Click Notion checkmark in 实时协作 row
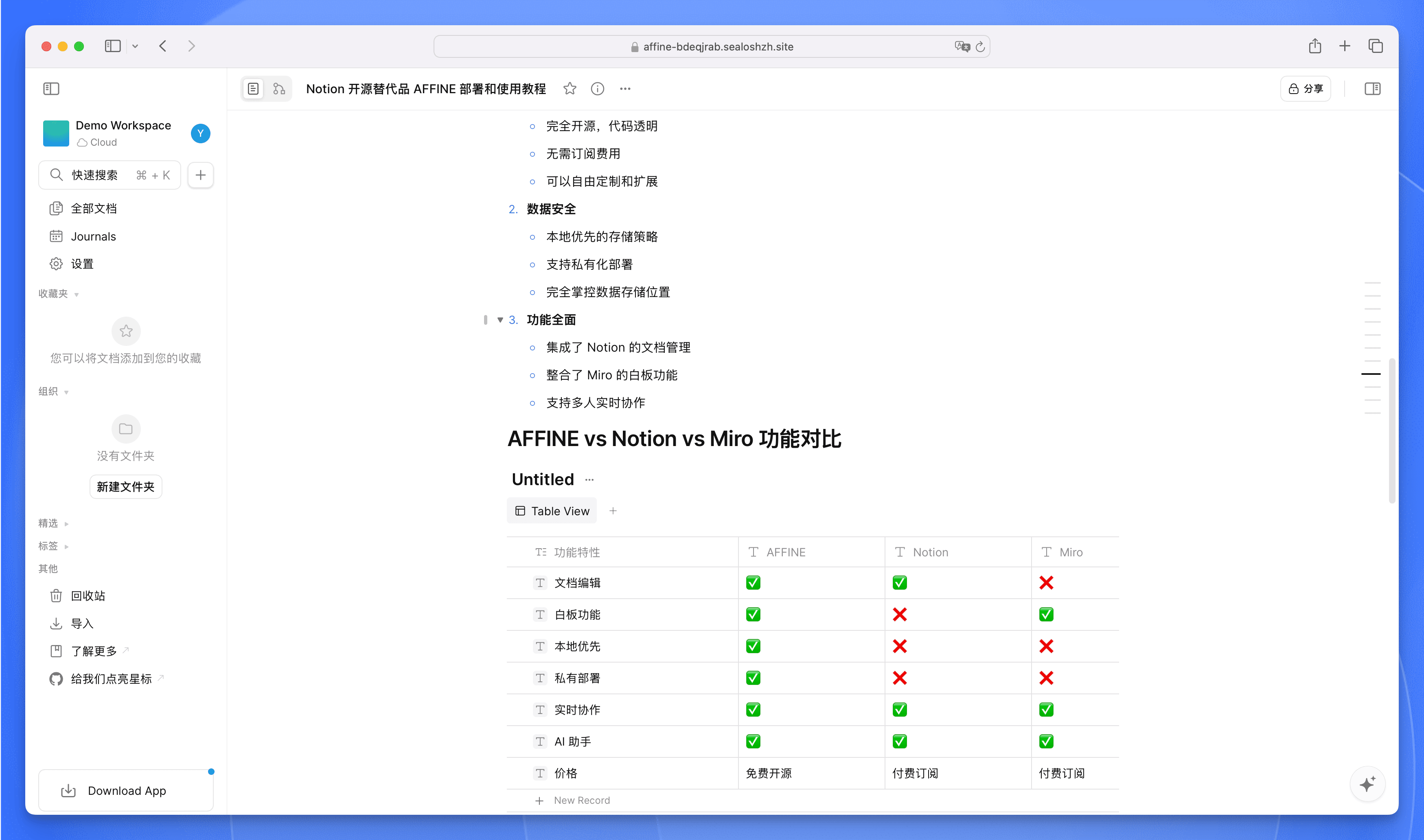 coord(900,710)
